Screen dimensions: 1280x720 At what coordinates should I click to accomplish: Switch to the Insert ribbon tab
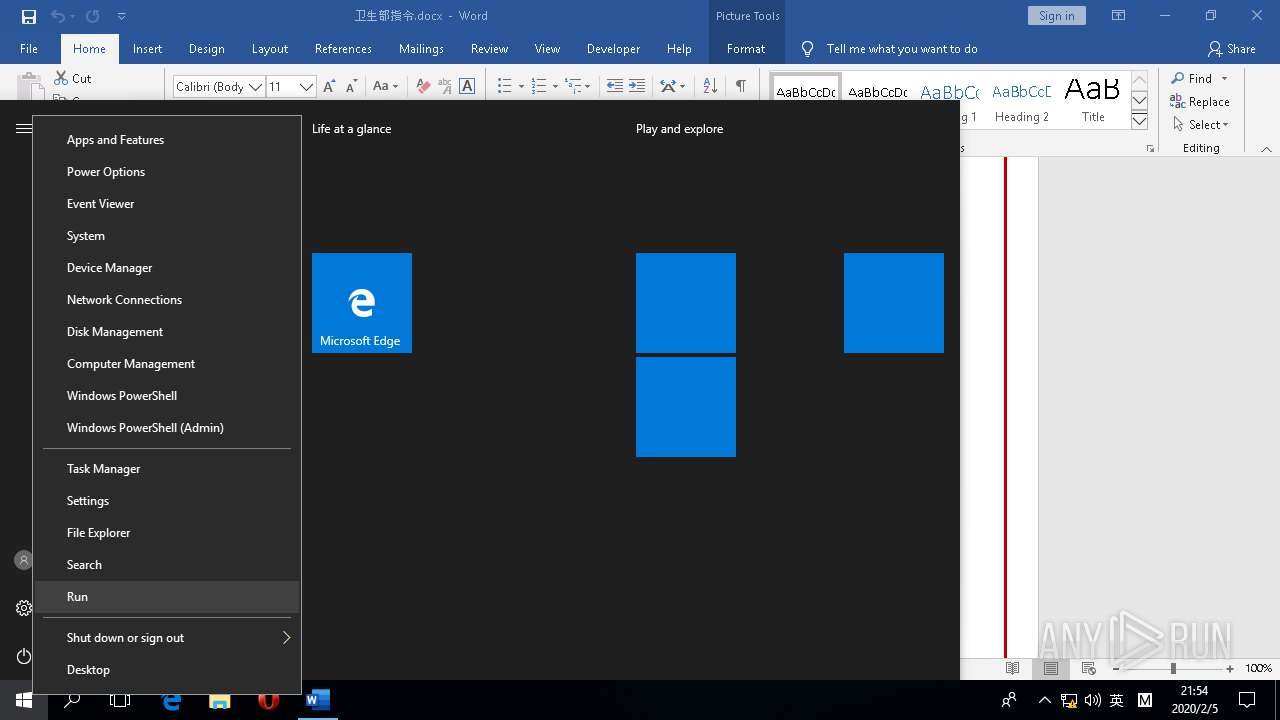click(x=147, y=48)
